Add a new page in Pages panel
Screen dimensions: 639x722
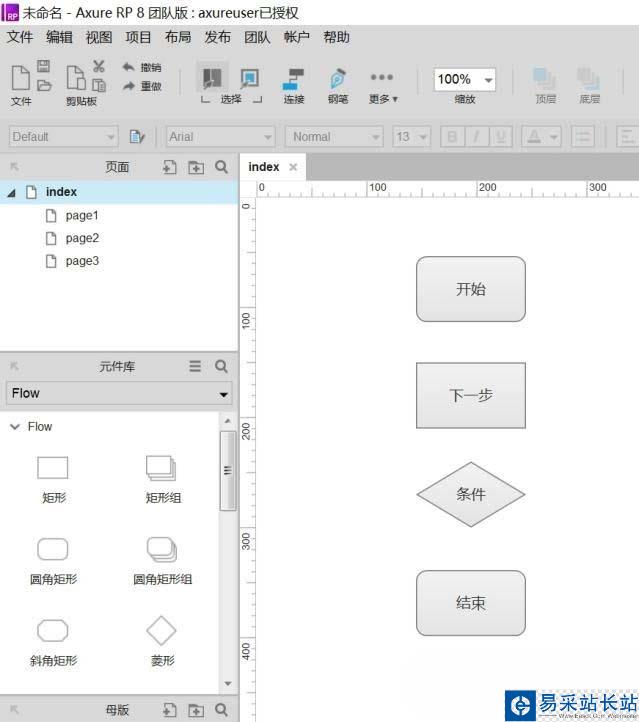[x=170, y=167]
